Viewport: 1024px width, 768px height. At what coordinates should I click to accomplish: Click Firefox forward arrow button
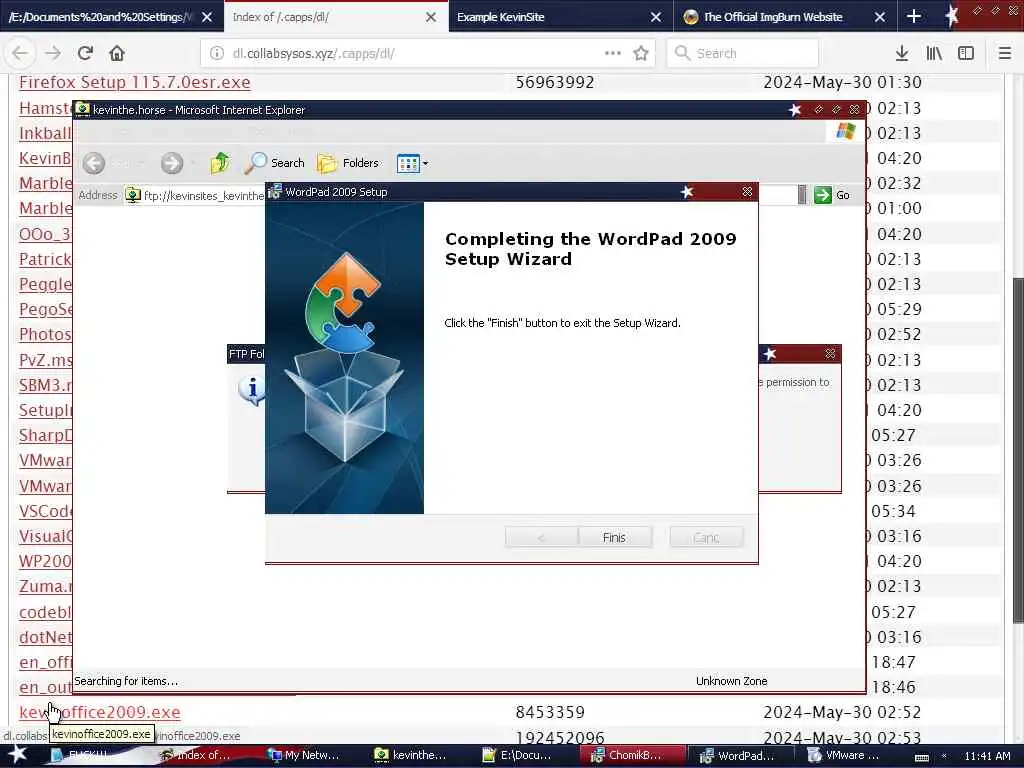(x=53, y=53)
